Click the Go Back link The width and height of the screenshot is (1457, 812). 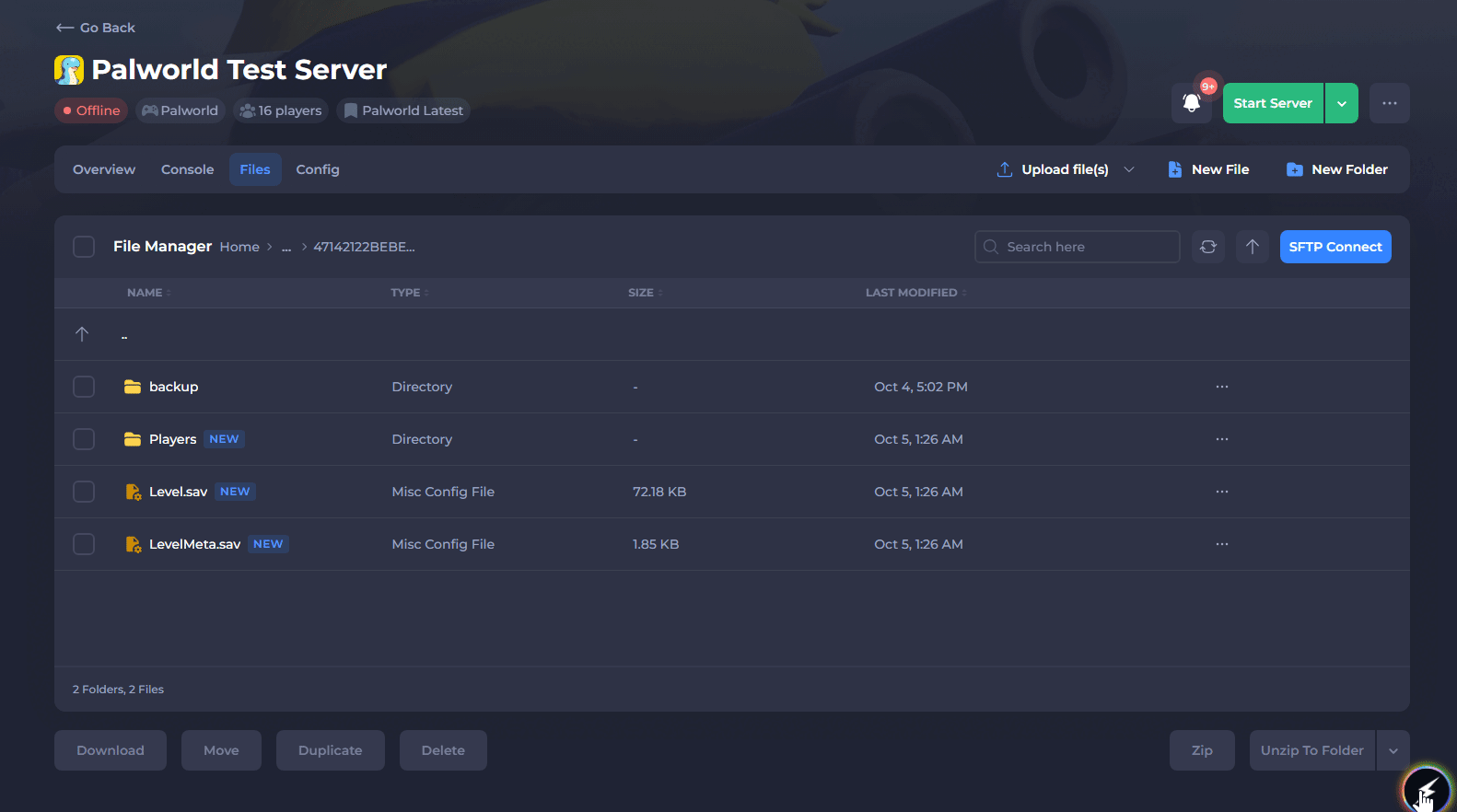click(96, 28)
